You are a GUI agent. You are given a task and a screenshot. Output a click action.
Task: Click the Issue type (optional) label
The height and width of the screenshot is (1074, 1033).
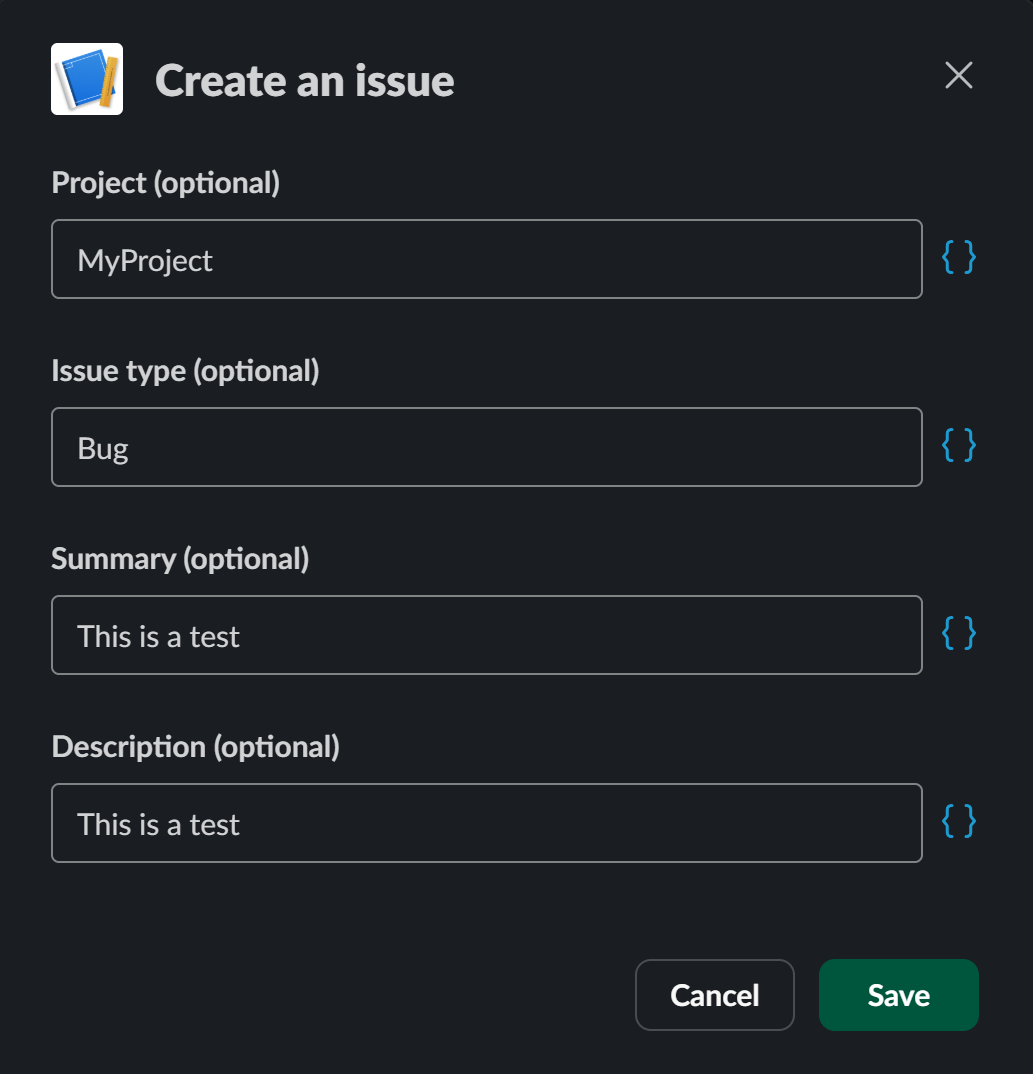coord(185,371)
